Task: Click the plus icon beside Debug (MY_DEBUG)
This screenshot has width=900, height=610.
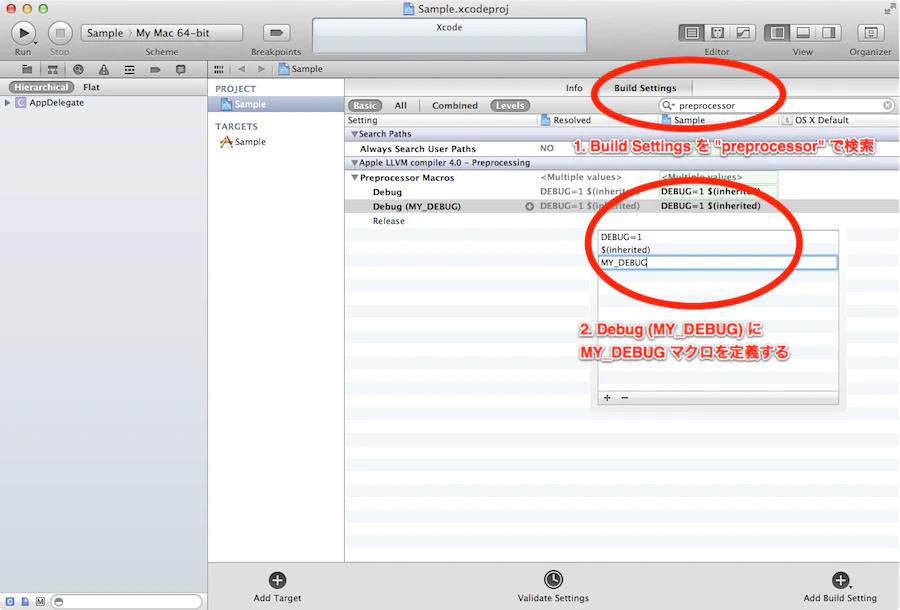Action: pyautogui.click(x=529, y=207)
